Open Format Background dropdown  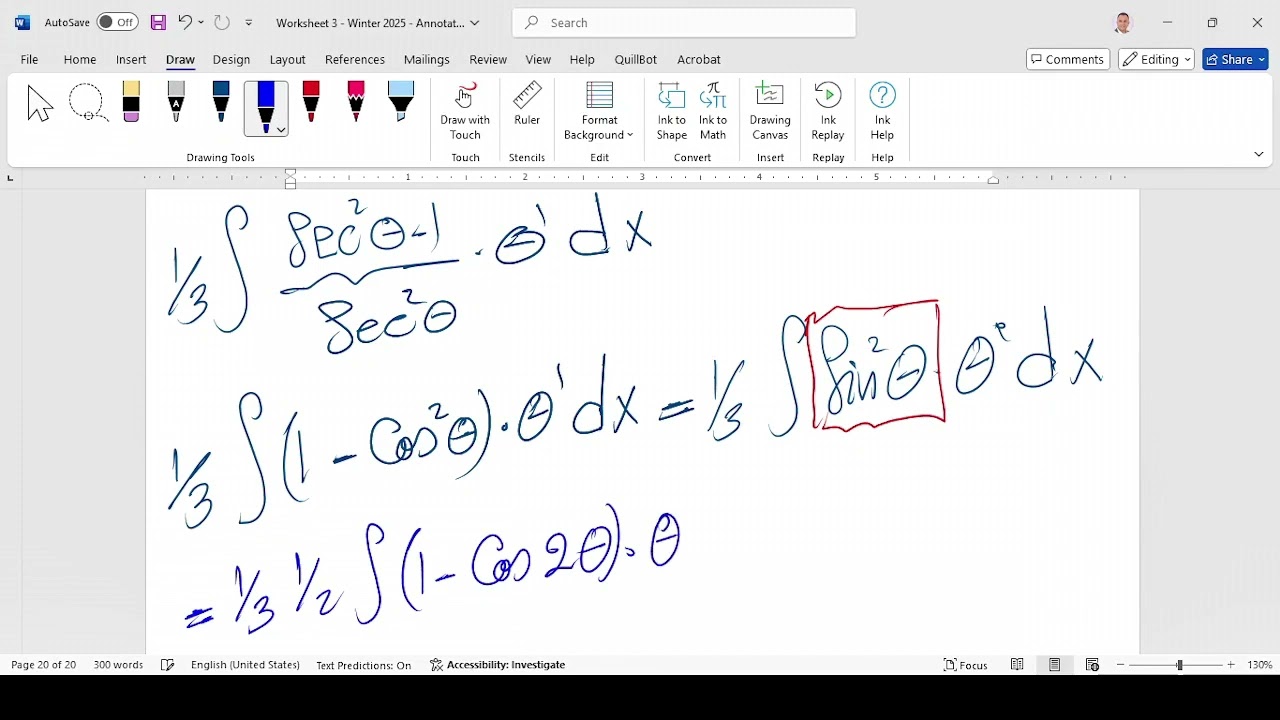(x=599, y=112)
